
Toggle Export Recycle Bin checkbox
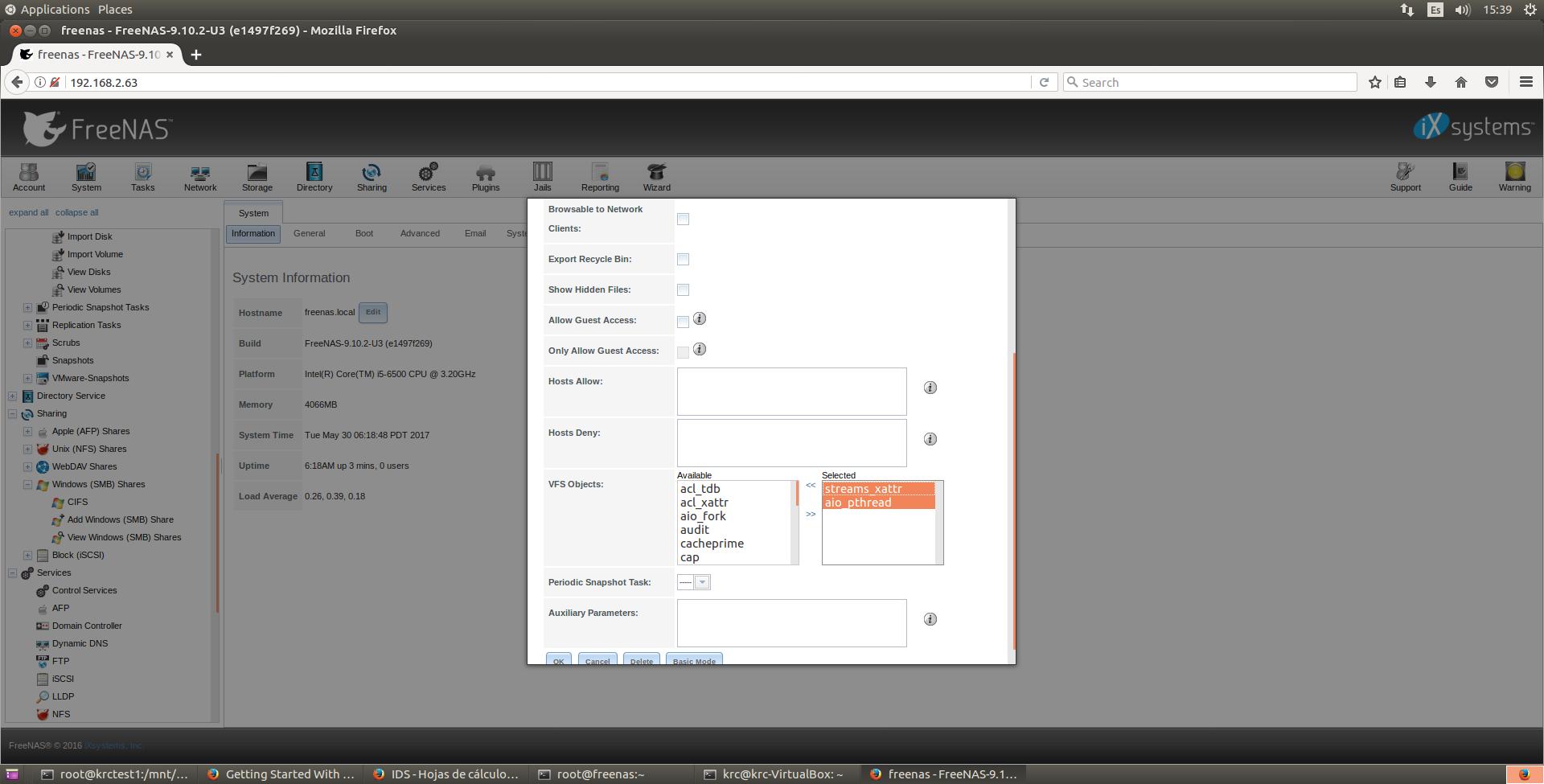click(x=683, y=259)
